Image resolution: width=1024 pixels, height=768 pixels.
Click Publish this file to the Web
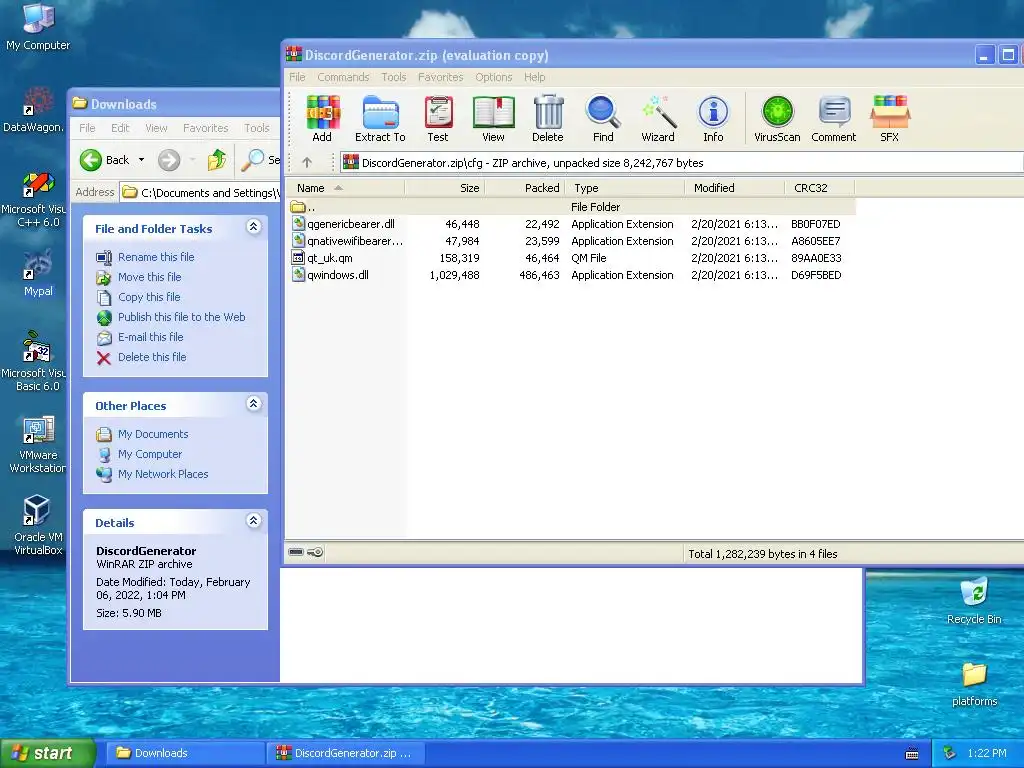(182, 317)
